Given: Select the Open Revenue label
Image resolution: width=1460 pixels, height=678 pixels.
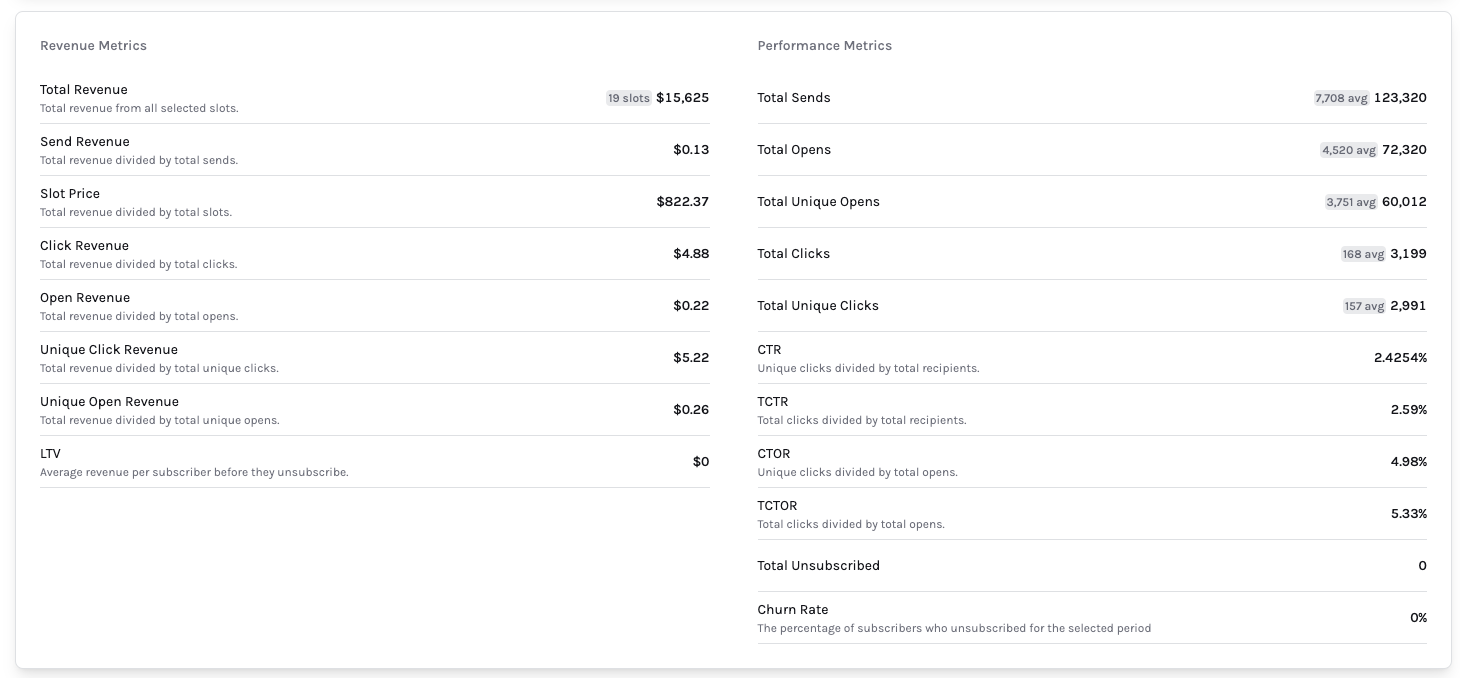Looking at the screenshot, I should click(x=85, y=298).
